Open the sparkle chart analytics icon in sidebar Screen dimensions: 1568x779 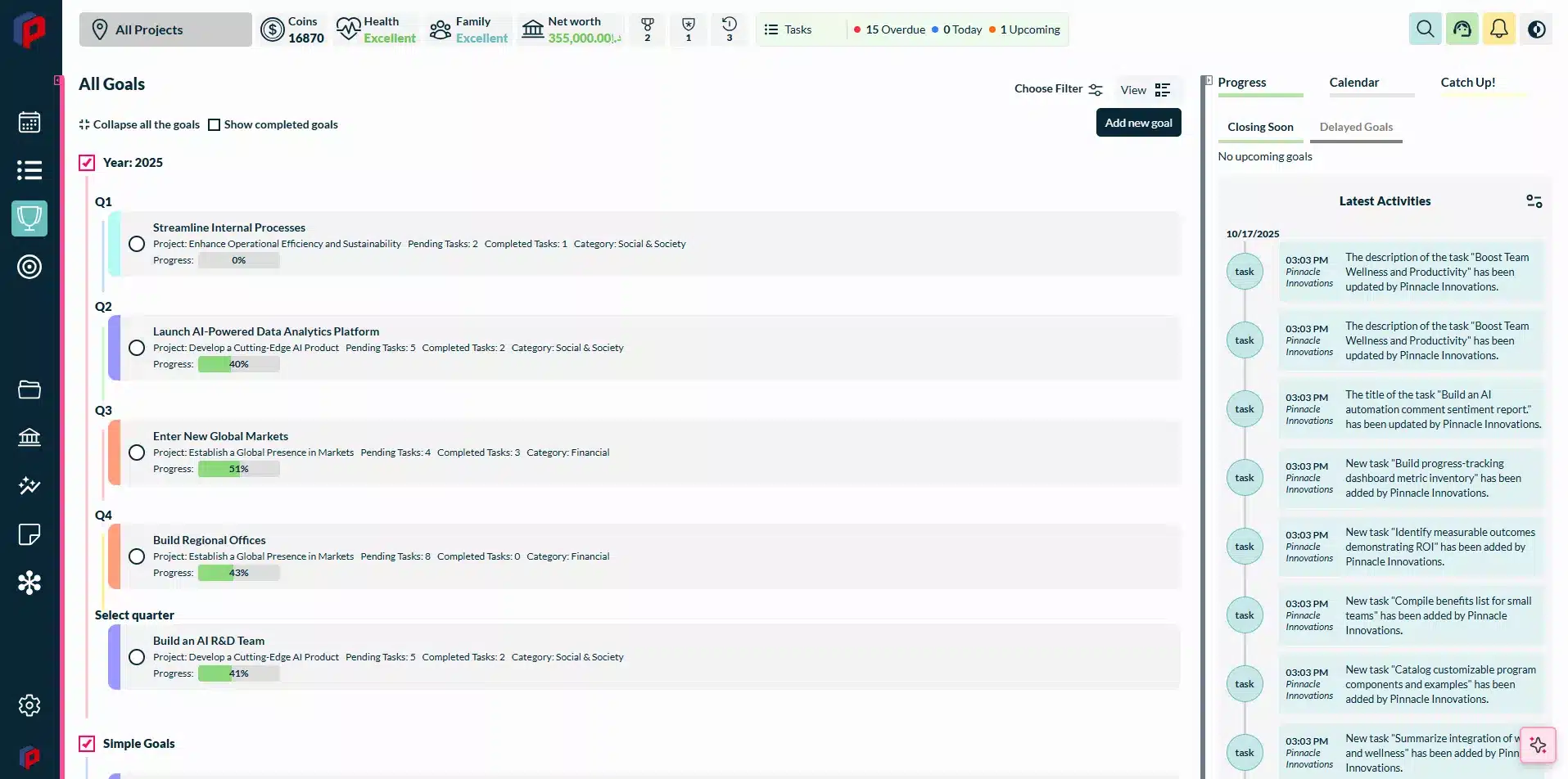pos(29,485)
